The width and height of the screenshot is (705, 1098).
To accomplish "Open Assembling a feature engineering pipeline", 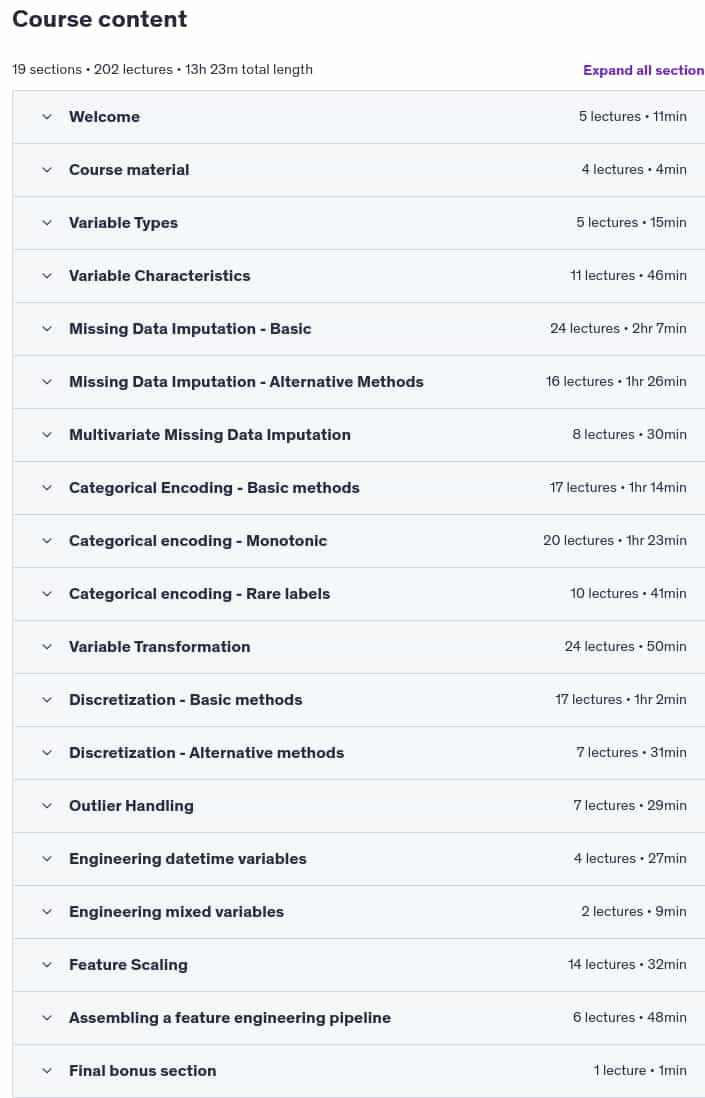I will coord(359,1018).
